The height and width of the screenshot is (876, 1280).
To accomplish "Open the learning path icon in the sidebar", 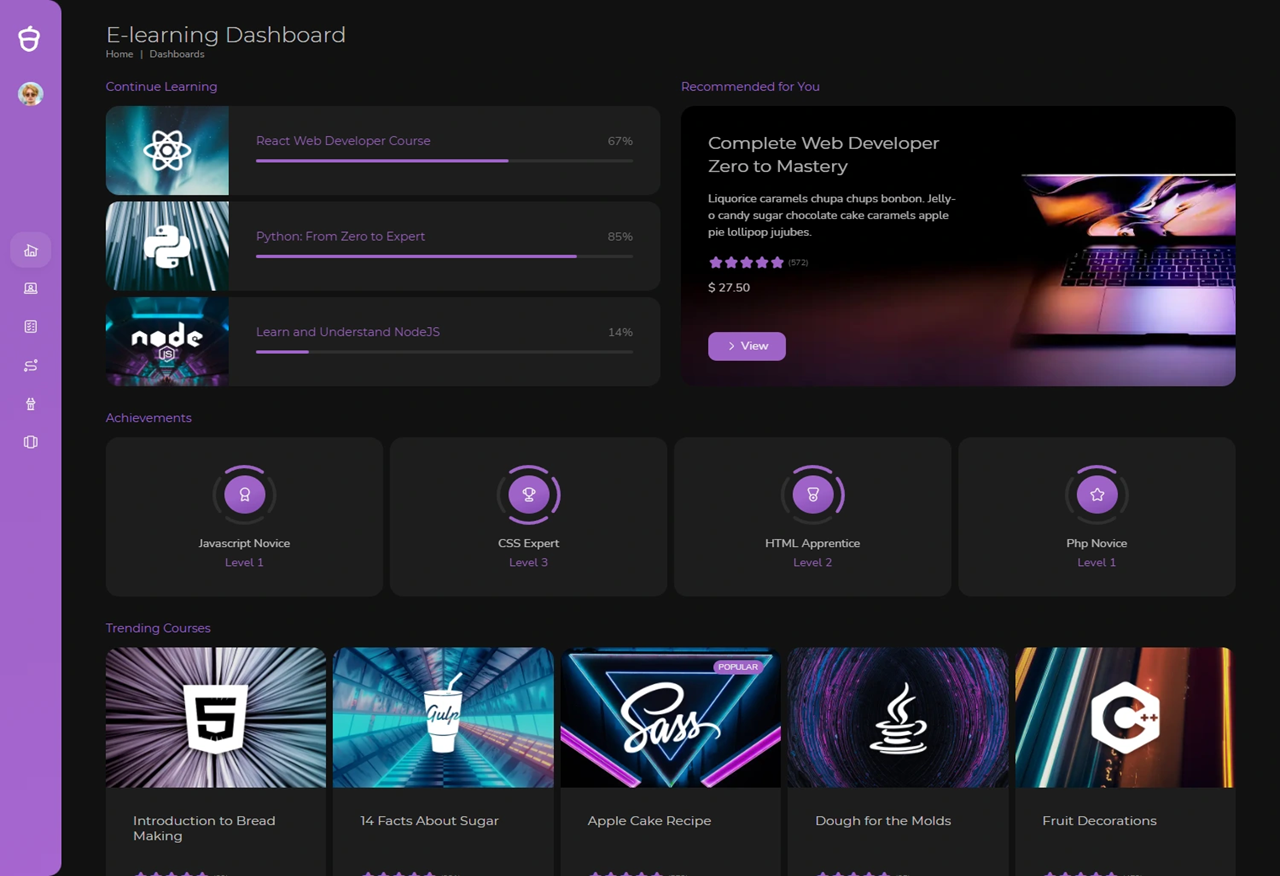I will (30, 365).
